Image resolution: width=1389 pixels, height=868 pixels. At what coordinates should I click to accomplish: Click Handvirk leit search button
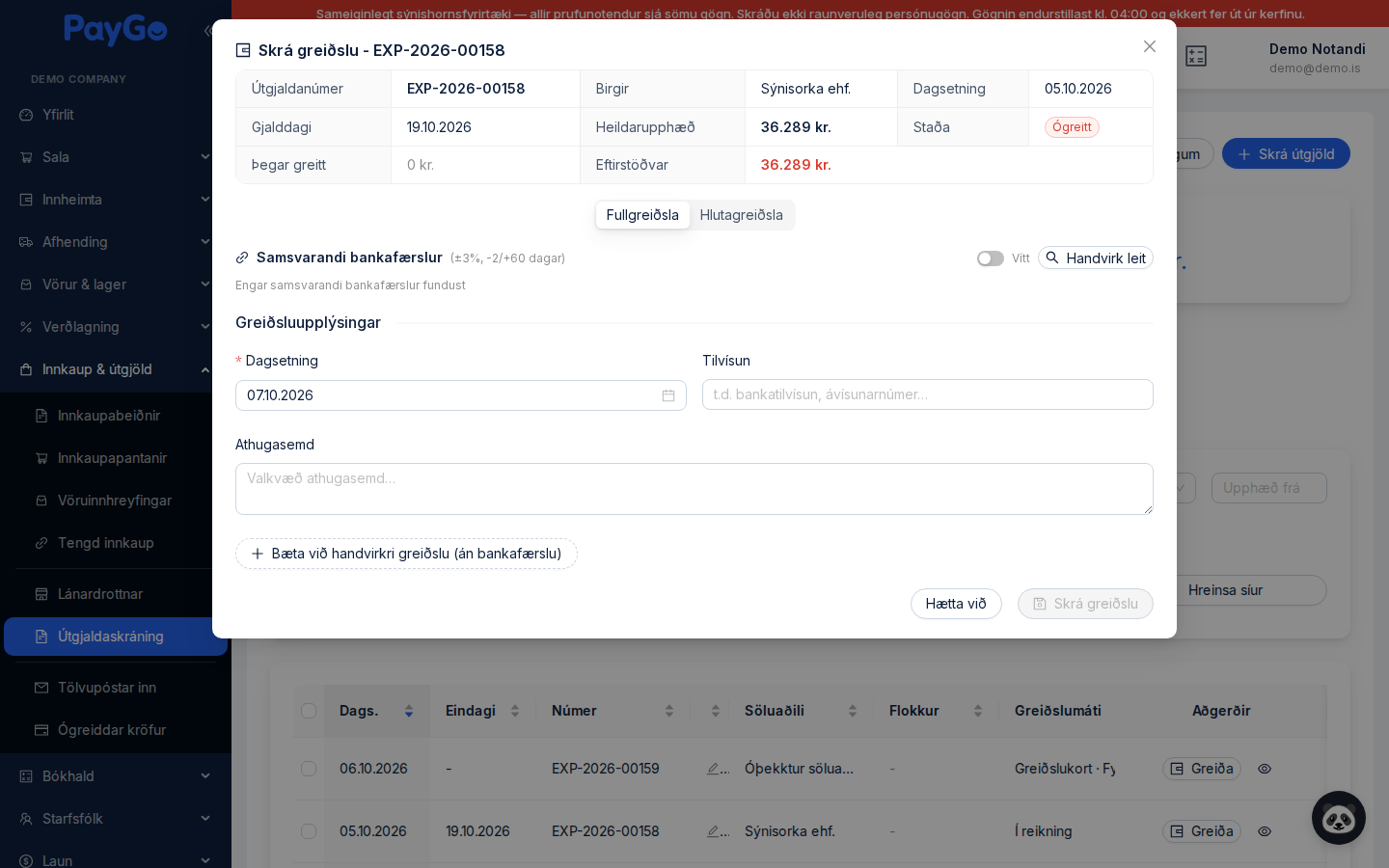tap(1096, 258)
